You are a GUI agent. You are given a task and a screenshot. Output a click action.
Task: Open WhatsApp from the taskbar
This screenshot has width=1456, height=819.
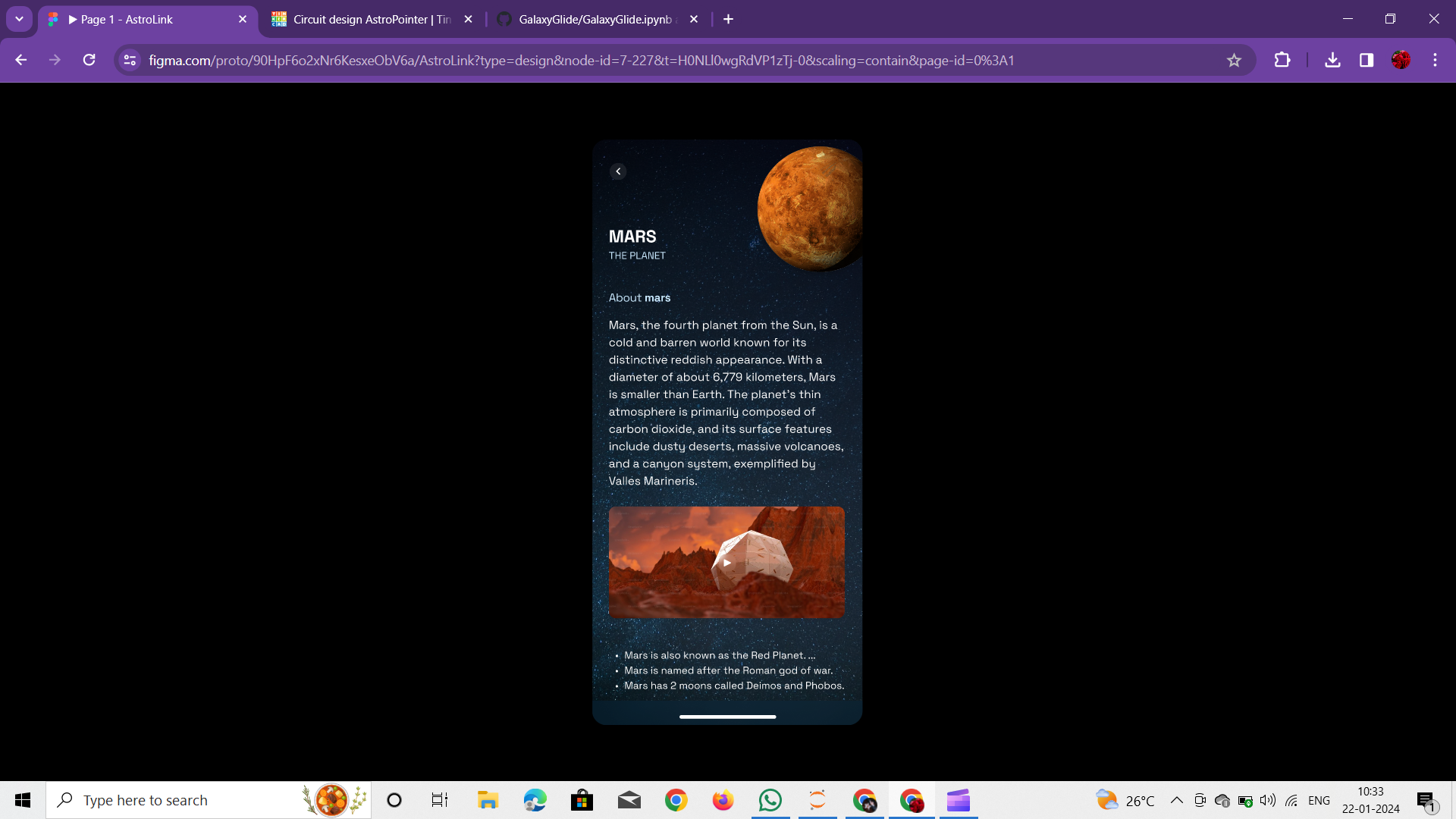pos(770,801)
